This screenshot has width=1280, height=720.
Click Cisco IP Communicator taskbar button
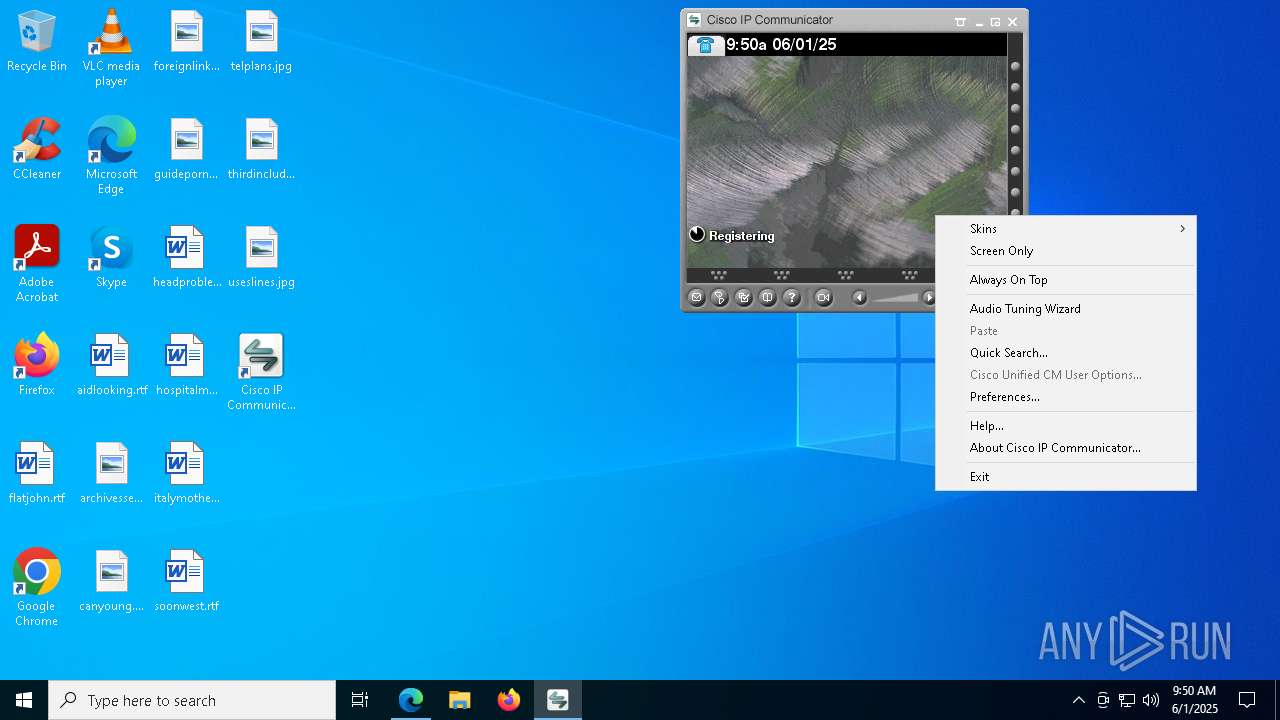[x=557, y=700]
